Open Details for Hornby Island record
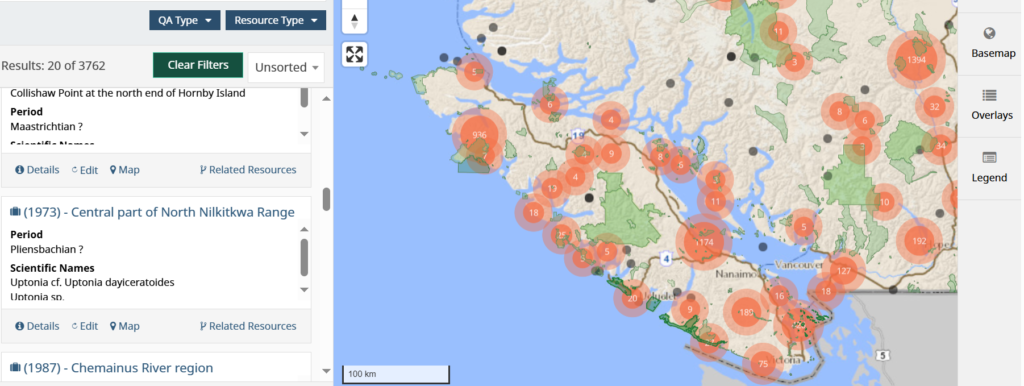Screen dimensions: 1024x386 37,170
